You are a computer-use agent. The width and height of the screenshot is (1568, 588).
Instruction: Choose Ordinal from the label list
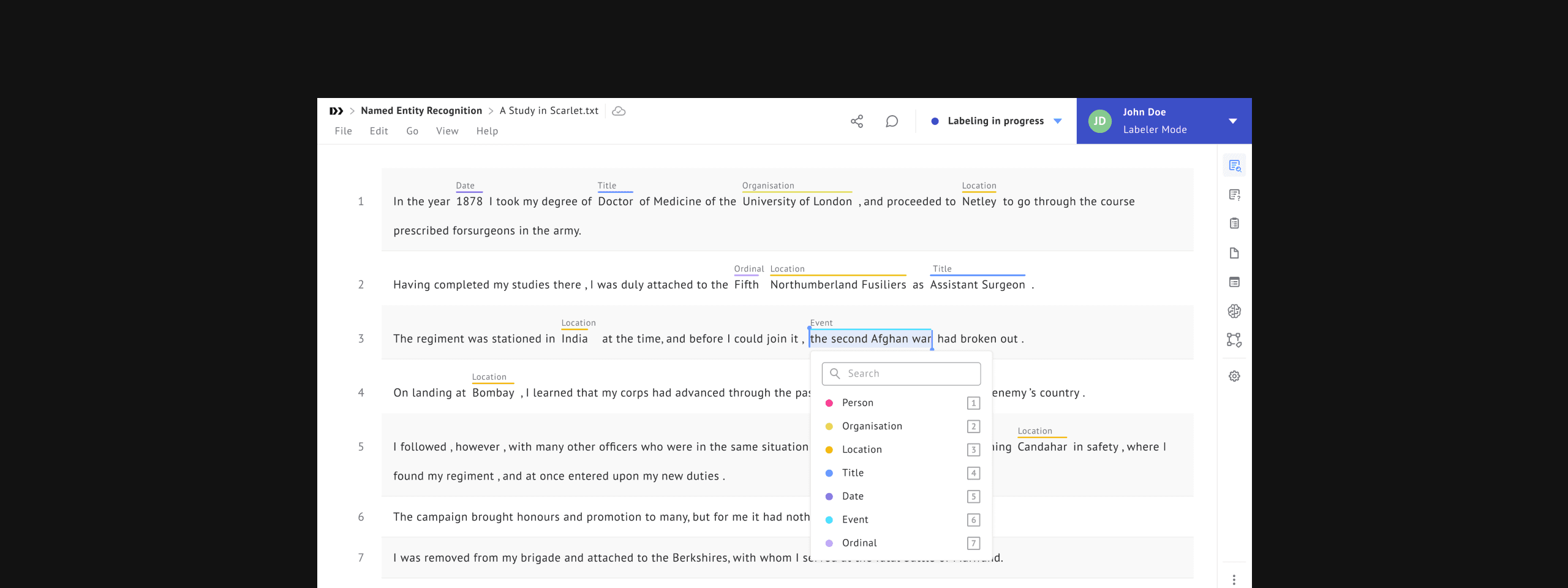902,543
